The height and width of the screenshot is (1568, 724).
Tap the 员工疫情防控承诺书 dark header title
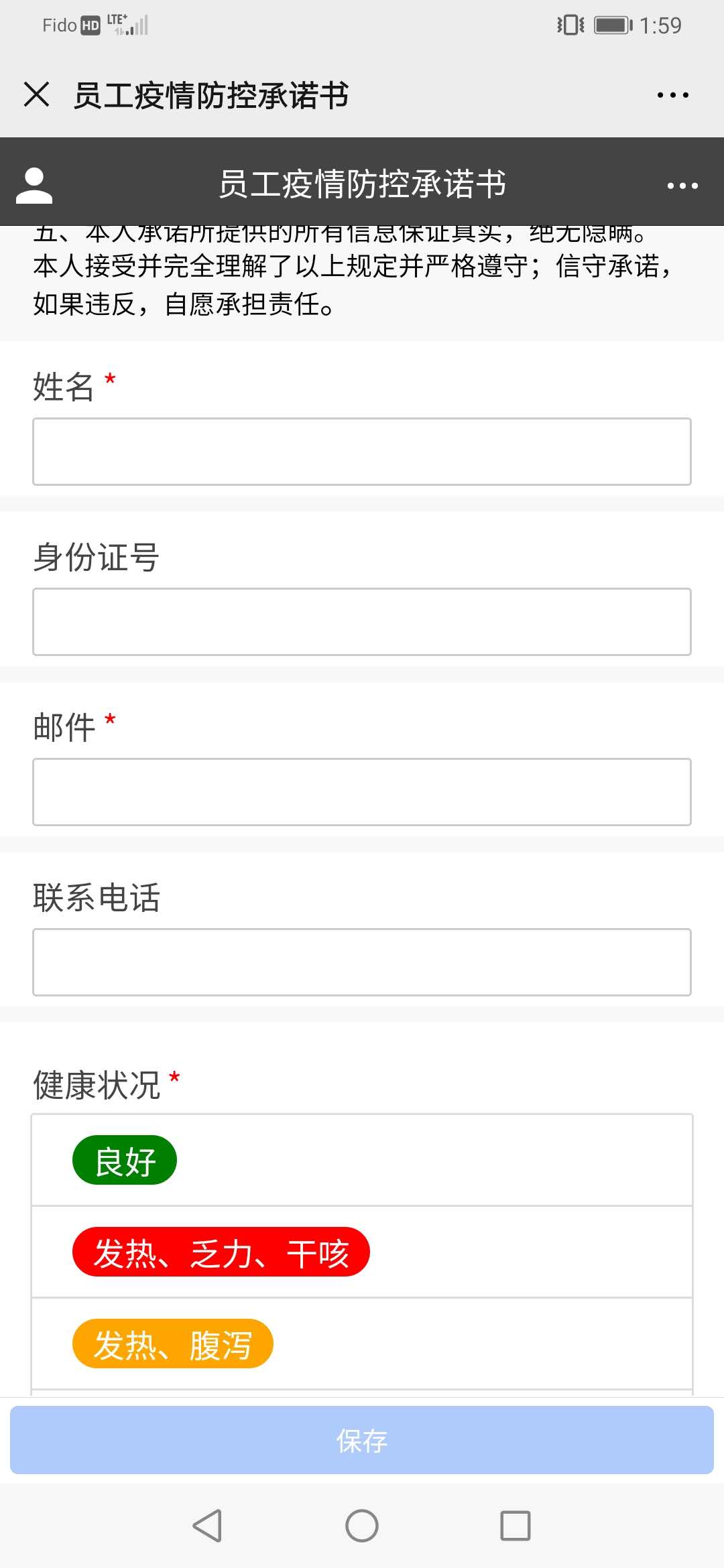[362, 184]
